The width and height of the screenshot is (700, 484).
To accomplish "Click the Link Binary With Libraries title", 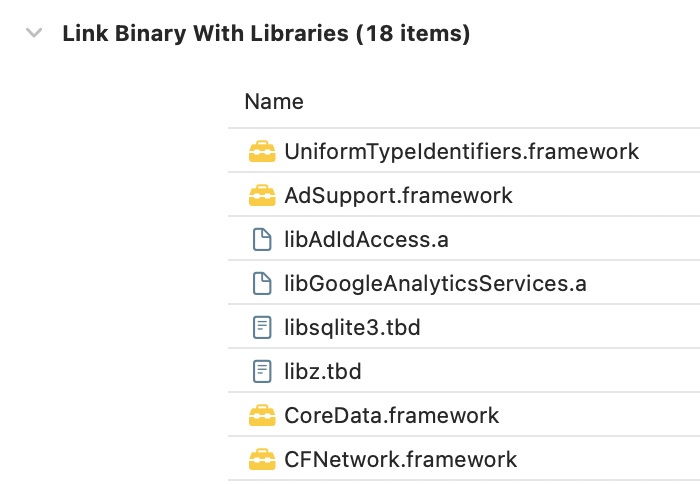I will click(x=266, y=33).
